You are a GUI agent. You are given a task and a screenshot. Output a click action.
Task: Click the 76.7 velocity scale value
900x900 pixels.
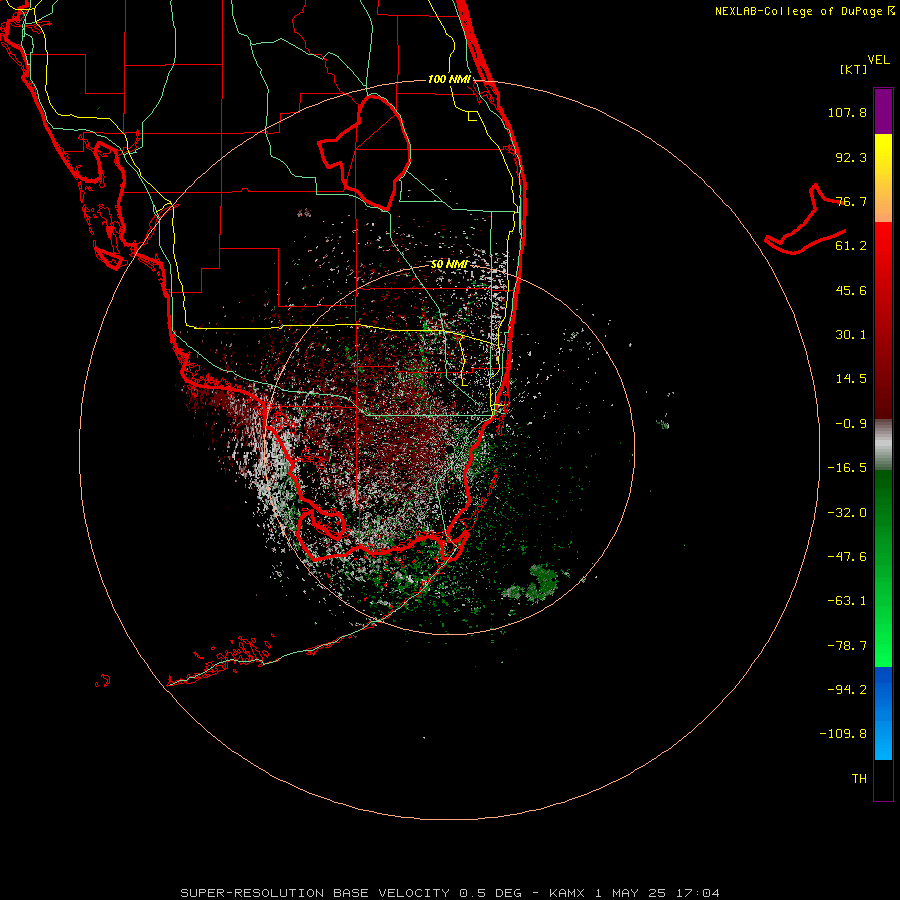(851, 201)
